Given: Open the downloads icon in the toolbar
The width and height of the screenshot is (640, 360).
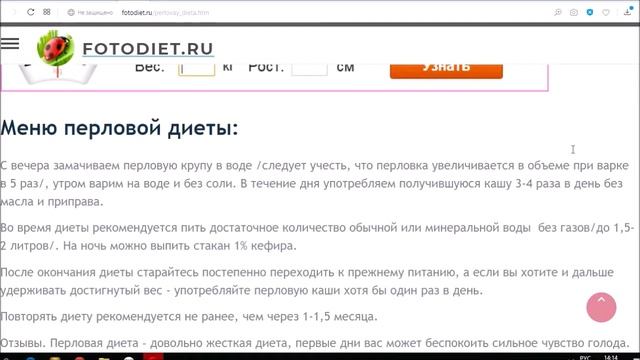Looking at the screenshot, I should click(x=628, y=12).
